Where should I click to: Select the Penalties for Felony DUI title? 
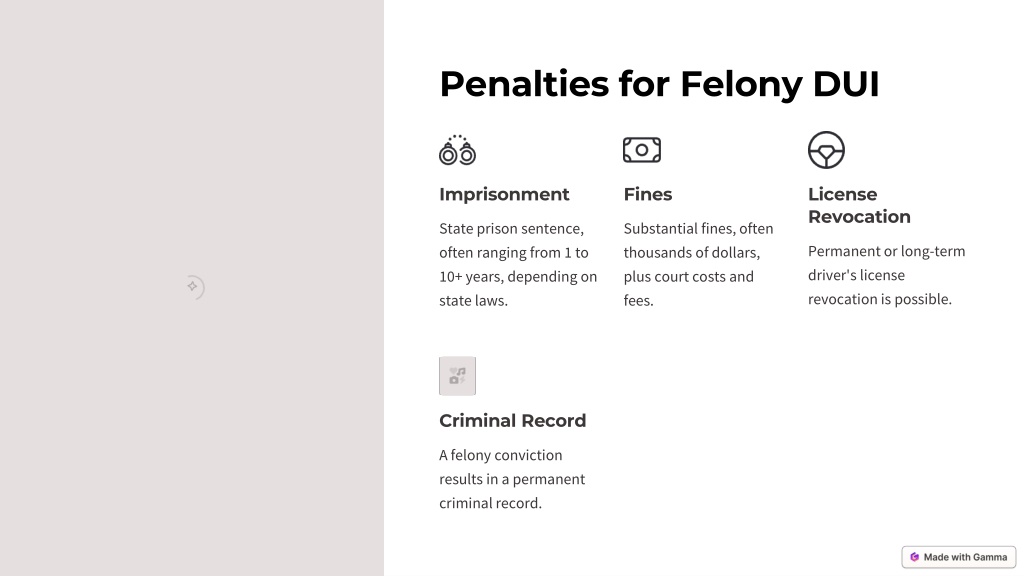(x=659, y=84)
